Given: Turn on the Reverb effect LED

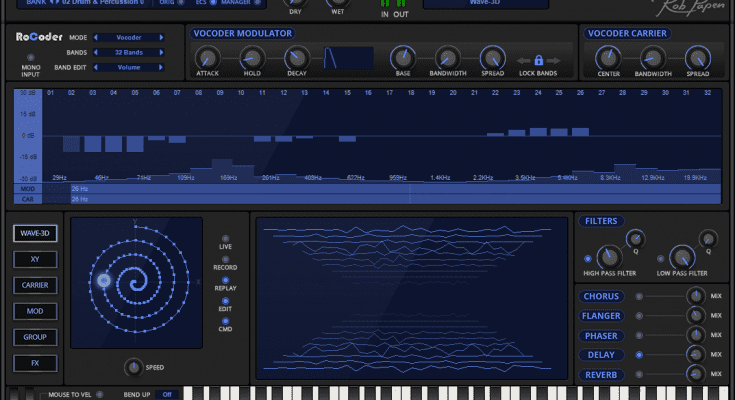Looking at the screenshot, I should click(x=639, y=374).
